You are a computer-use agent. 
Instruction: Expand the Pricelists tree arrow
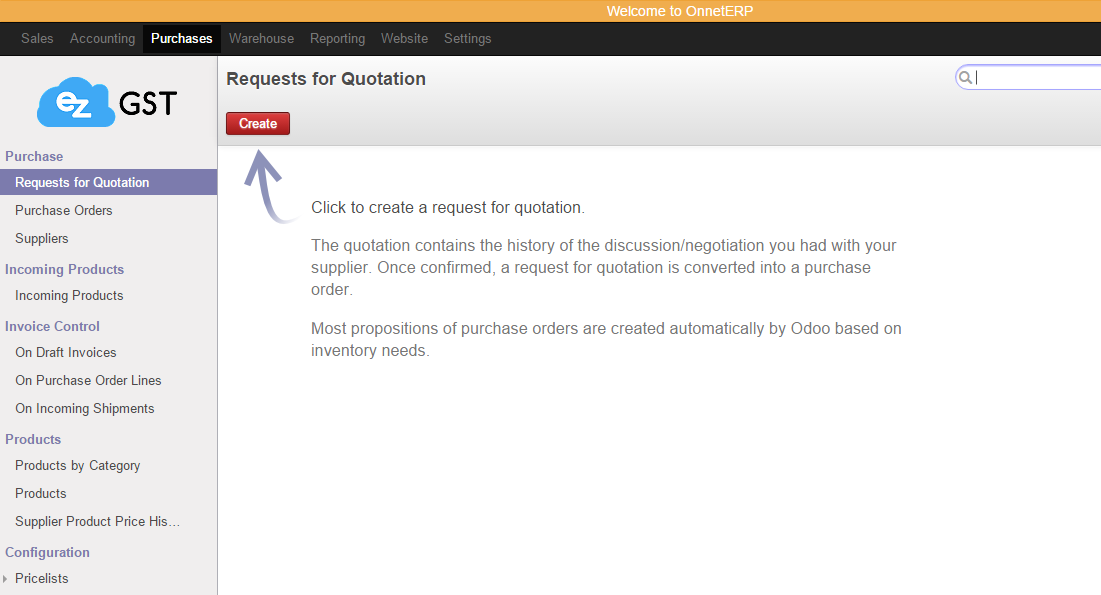point(5,579)
